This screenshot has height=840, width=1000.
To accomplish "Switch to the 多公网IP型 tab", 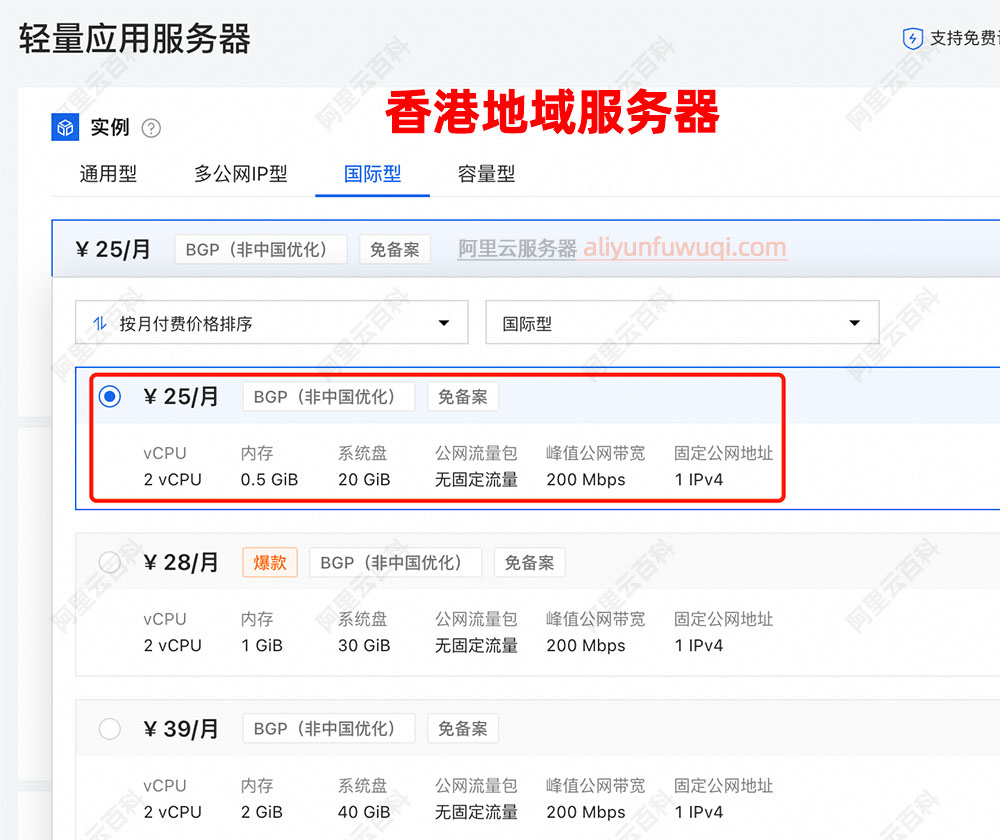I will [240, 173].
